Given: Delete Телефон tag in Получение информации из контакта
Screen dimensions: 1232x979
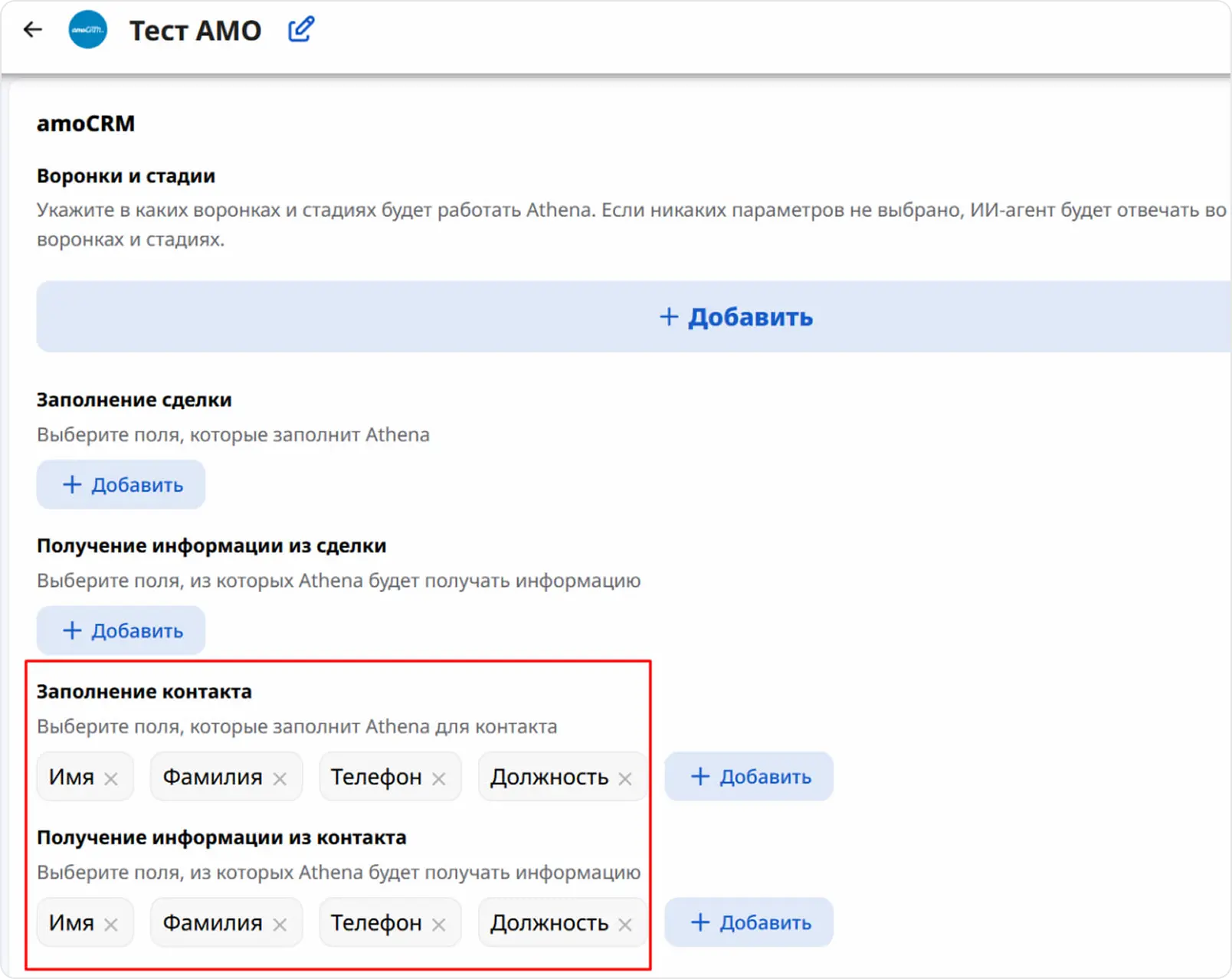Looking at the screenshot, I should [x=438, y=925].
